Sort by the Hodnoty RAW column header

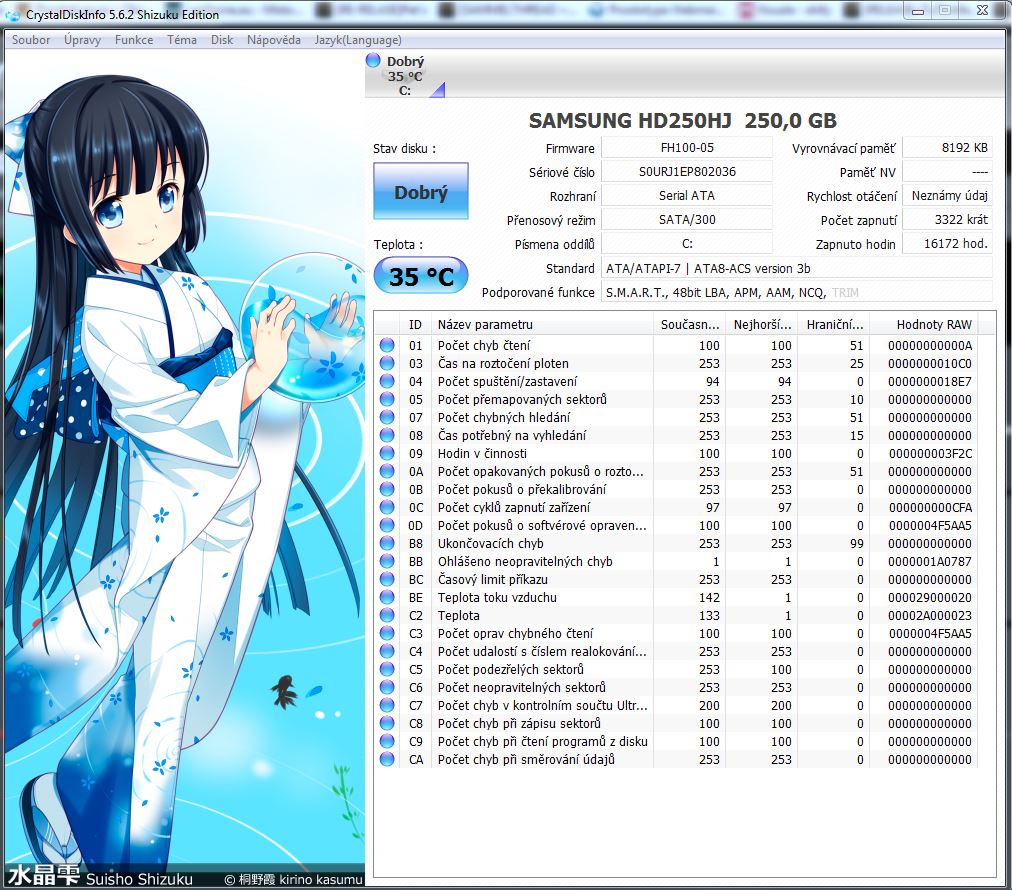(x=924, y=325)
